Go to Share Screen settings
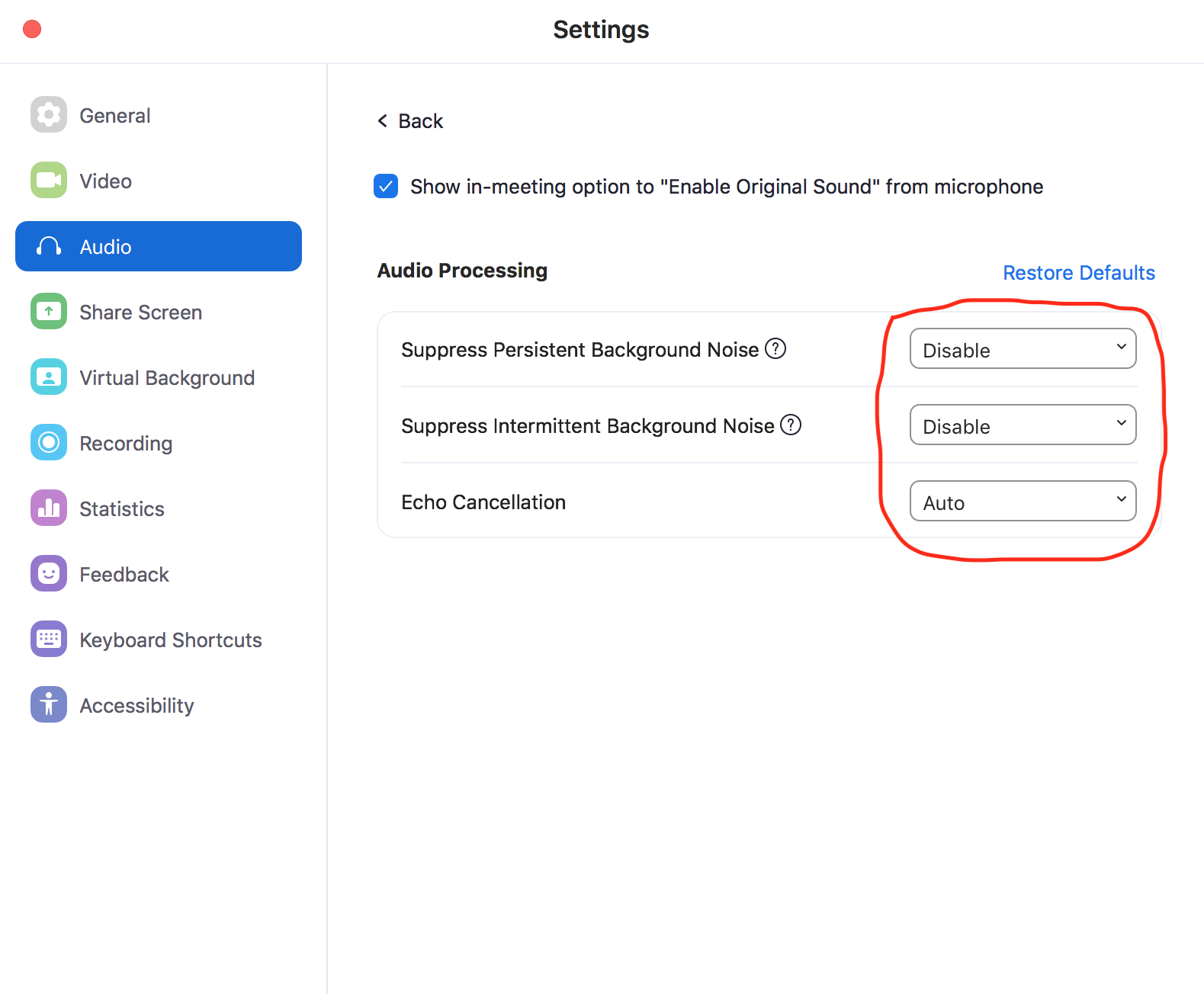The width and height of the screenshot is (1204, 994). [159, 312]
